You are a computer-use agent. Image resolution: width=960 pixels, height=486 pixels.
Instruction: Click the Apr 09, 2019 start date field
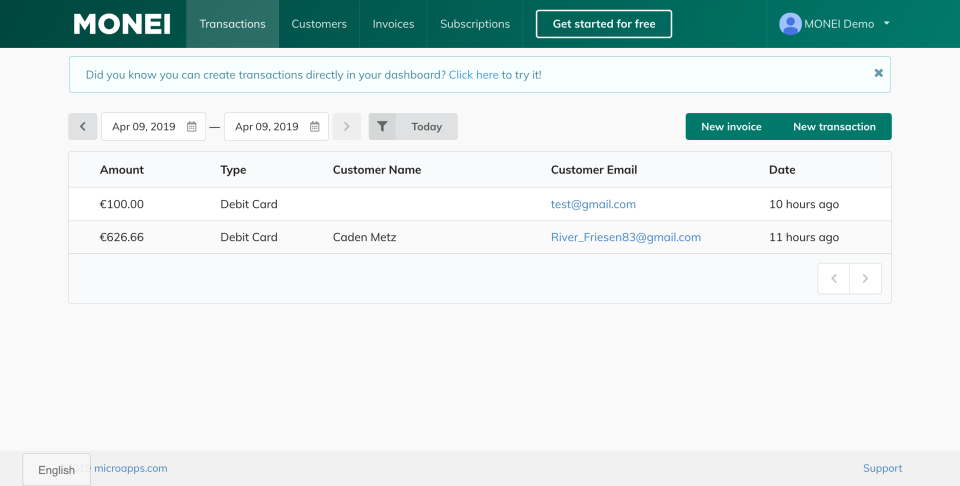pos(143,127)
